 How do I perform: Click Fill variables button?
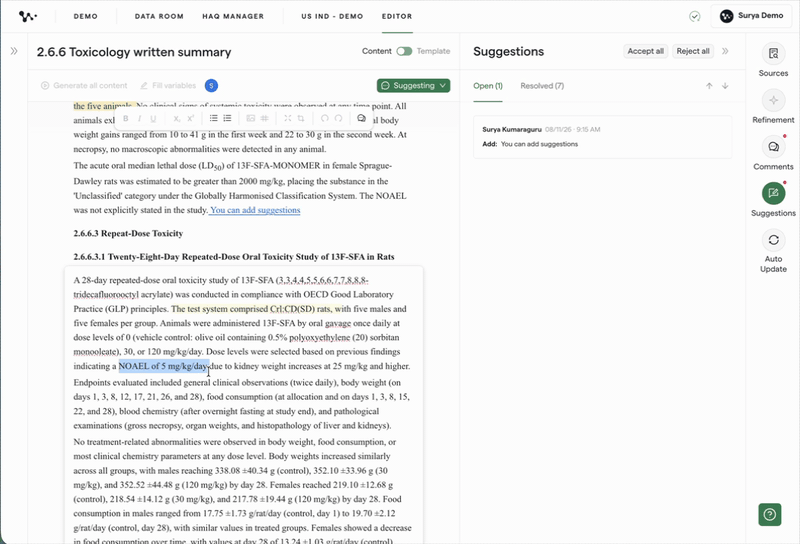coord(168,86)
